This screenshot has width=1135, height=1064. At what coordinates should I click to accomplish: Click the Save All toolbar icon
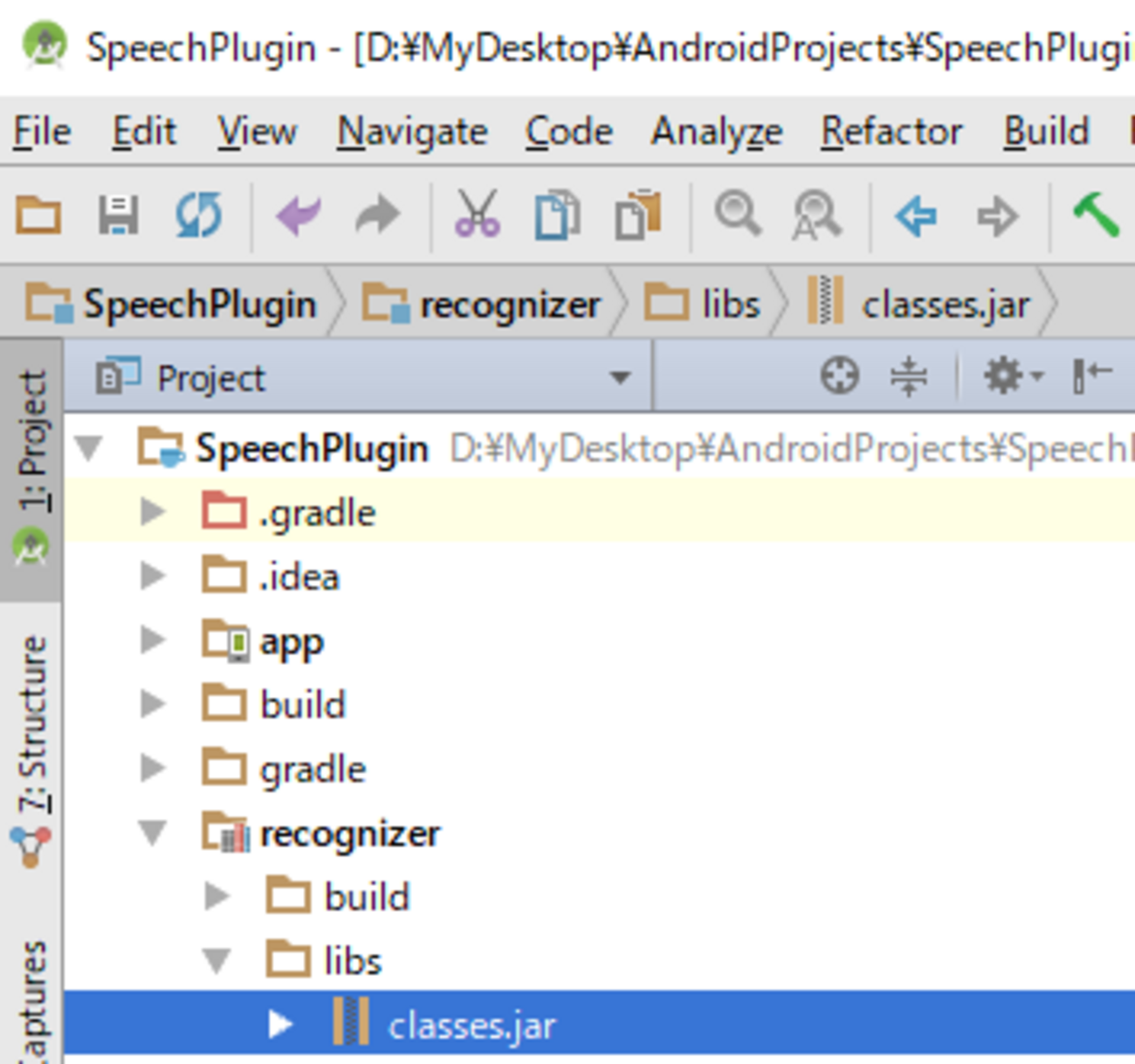click(118, 215)
